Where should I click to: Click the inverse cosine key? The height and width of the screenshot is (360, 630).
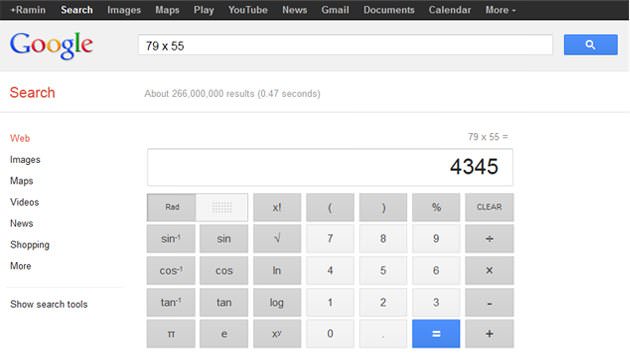(171, 270)
